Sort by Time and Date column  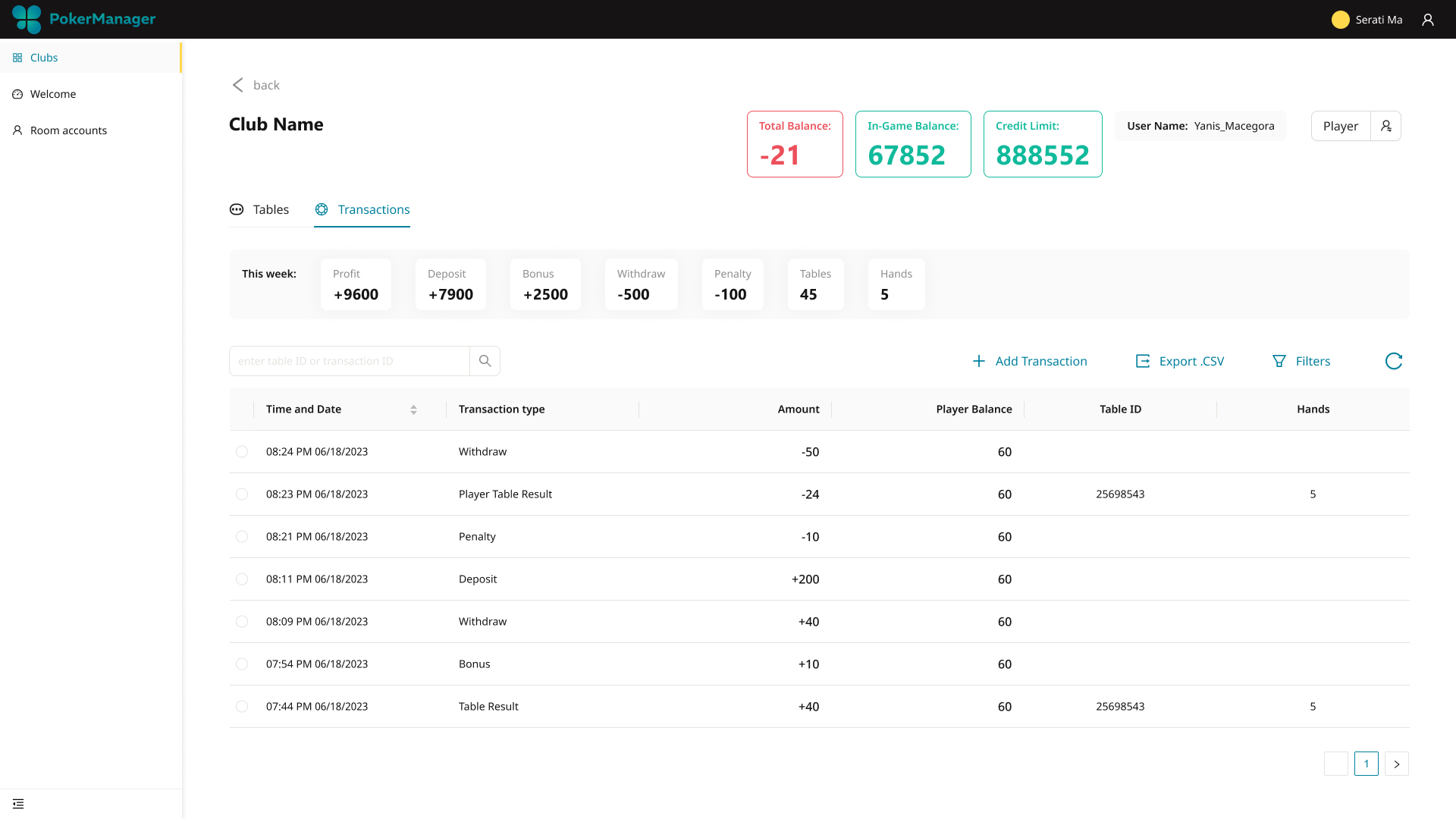413,409
